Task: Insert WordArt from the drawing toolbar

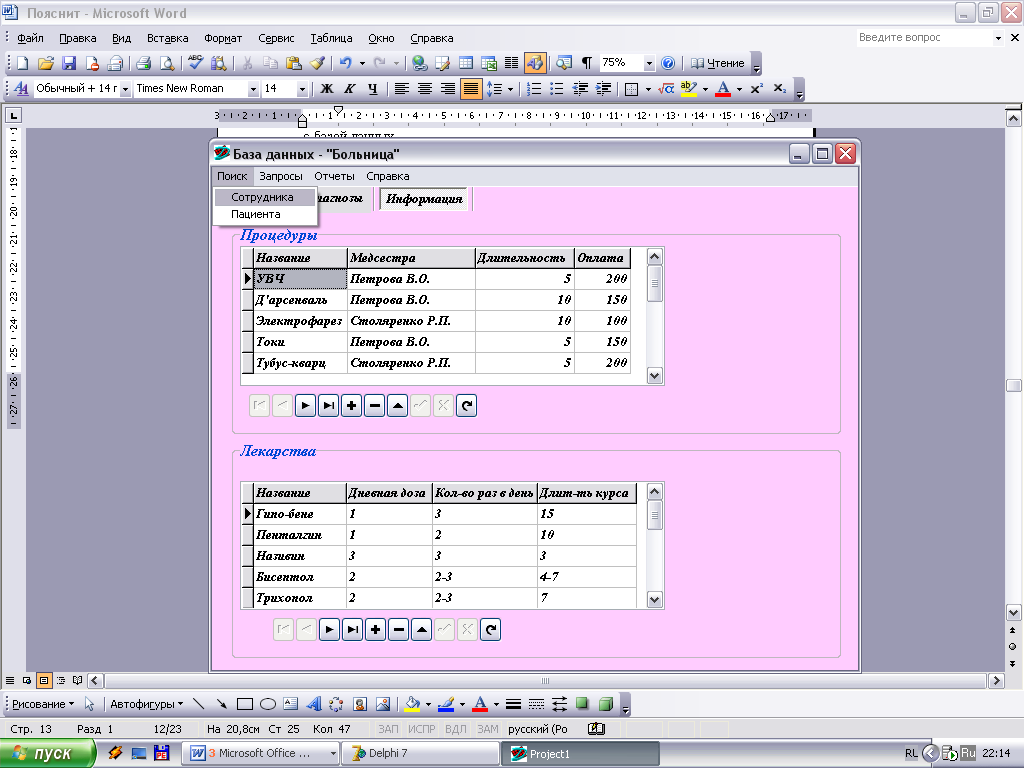Action: click(313, 704)
